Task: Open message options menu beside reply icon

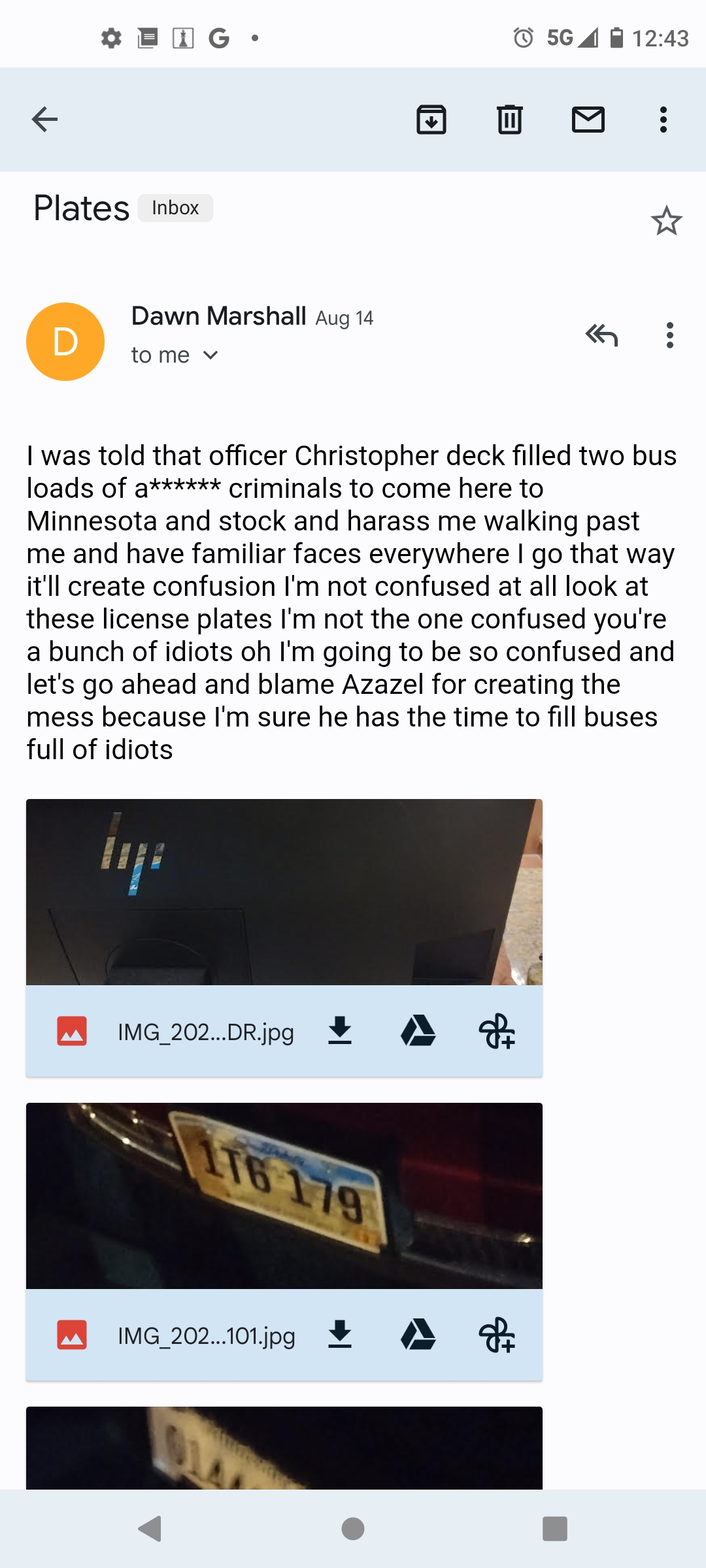Action: point(670,335)
